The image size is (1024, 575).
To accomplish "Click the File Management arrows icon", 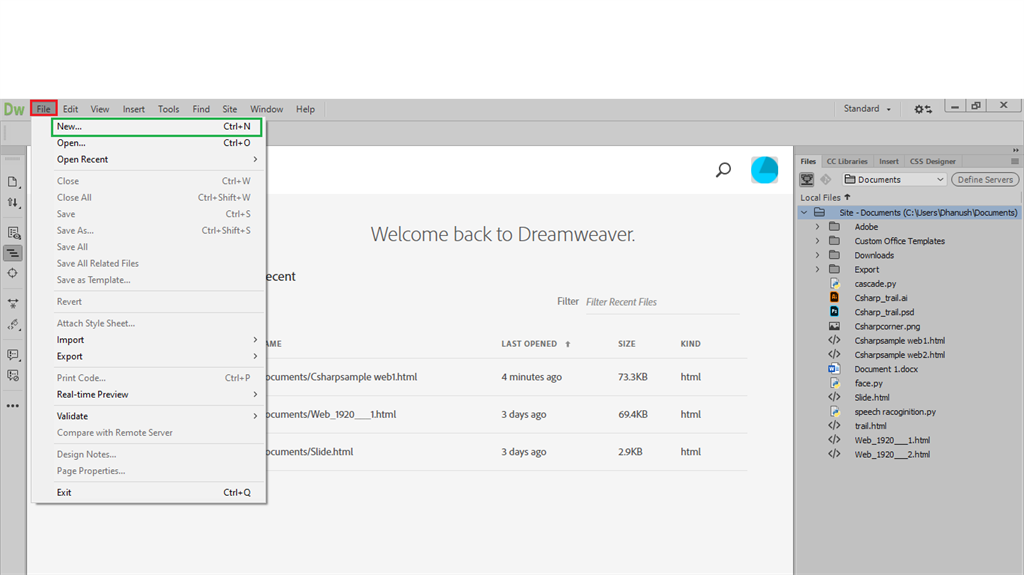I will (x=13, y=203).
